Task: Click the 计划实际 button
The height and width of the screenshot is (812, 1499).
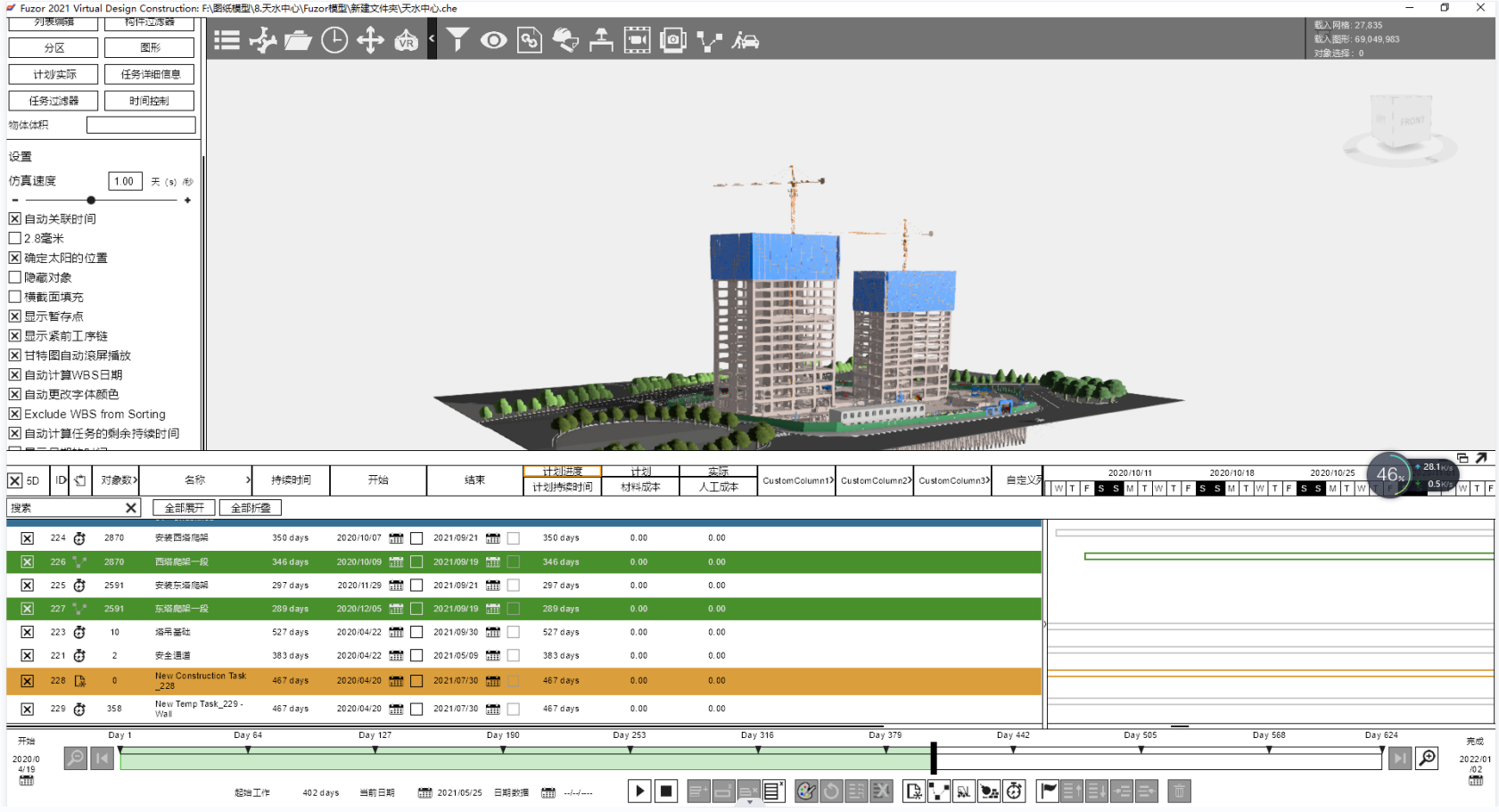Action: click(x=54, y=75)
